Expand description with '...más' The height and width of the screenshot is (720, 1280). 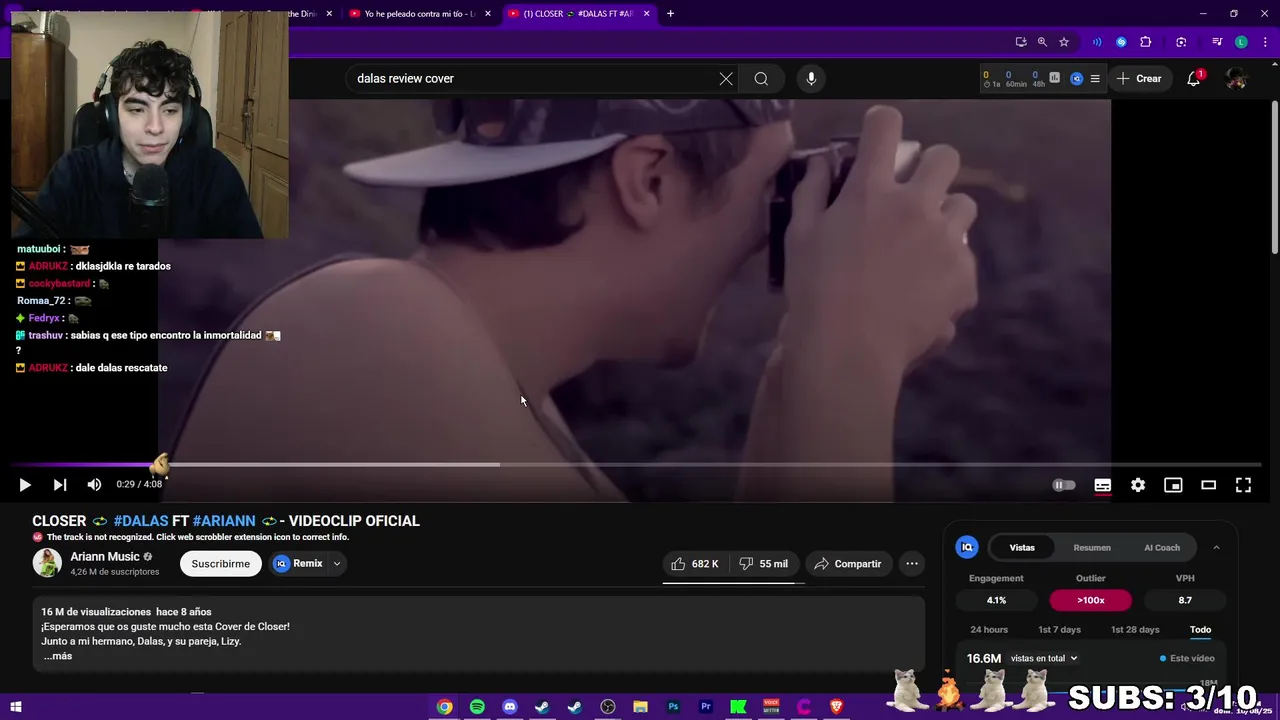tap(58, 656)
